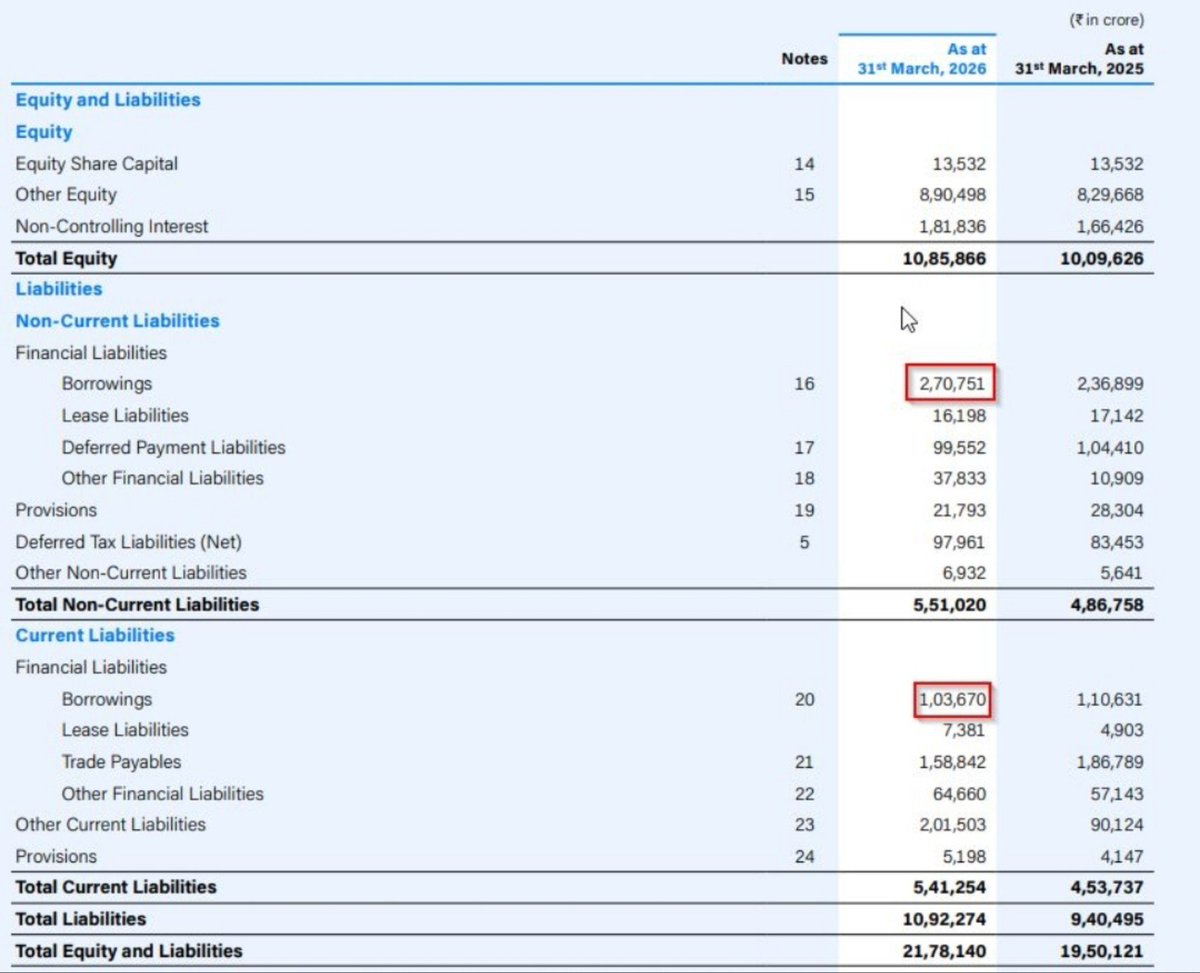Click the Total Liabilities 2025 value 9,40,495

click(1107, 920)
